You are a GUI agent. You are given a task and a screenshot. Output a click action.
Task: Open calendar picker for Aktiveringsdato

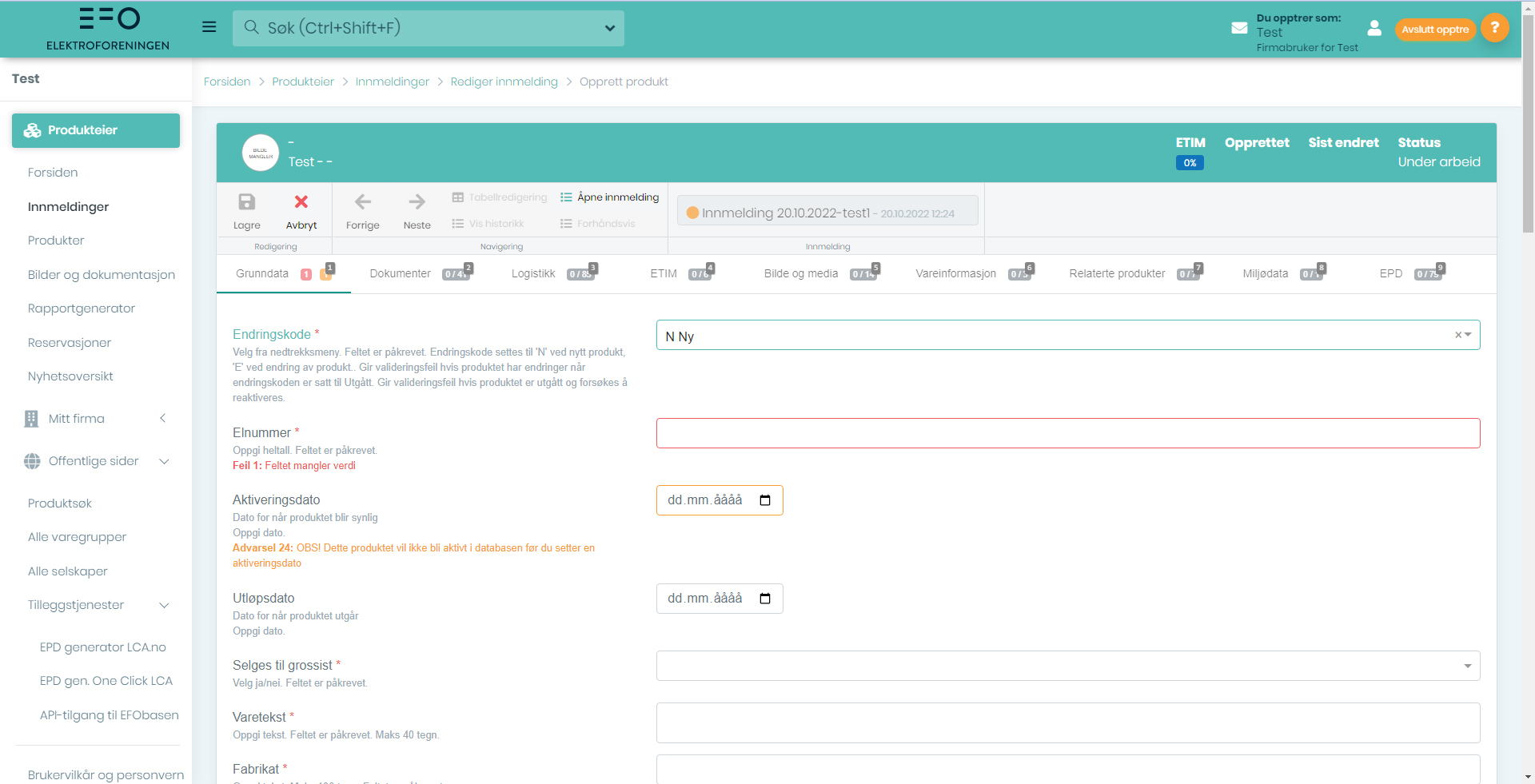tap(765, 500)
